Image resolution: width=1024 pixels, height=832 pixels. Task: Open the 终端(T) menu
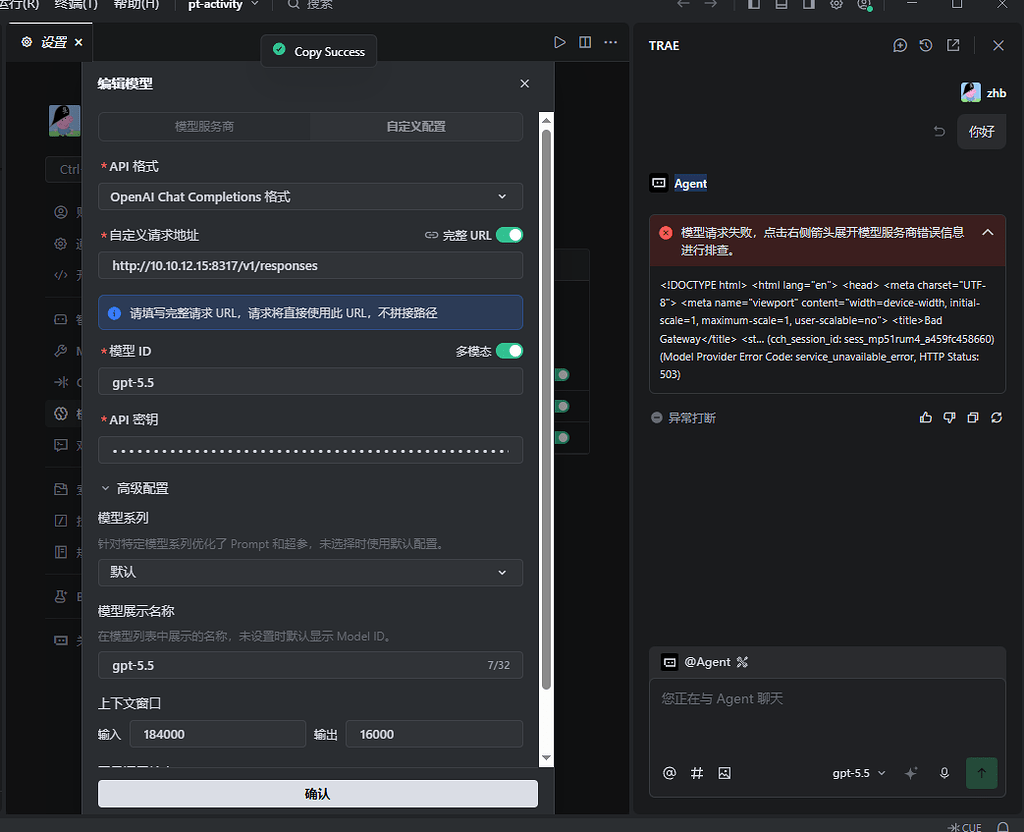click(76, 5)
